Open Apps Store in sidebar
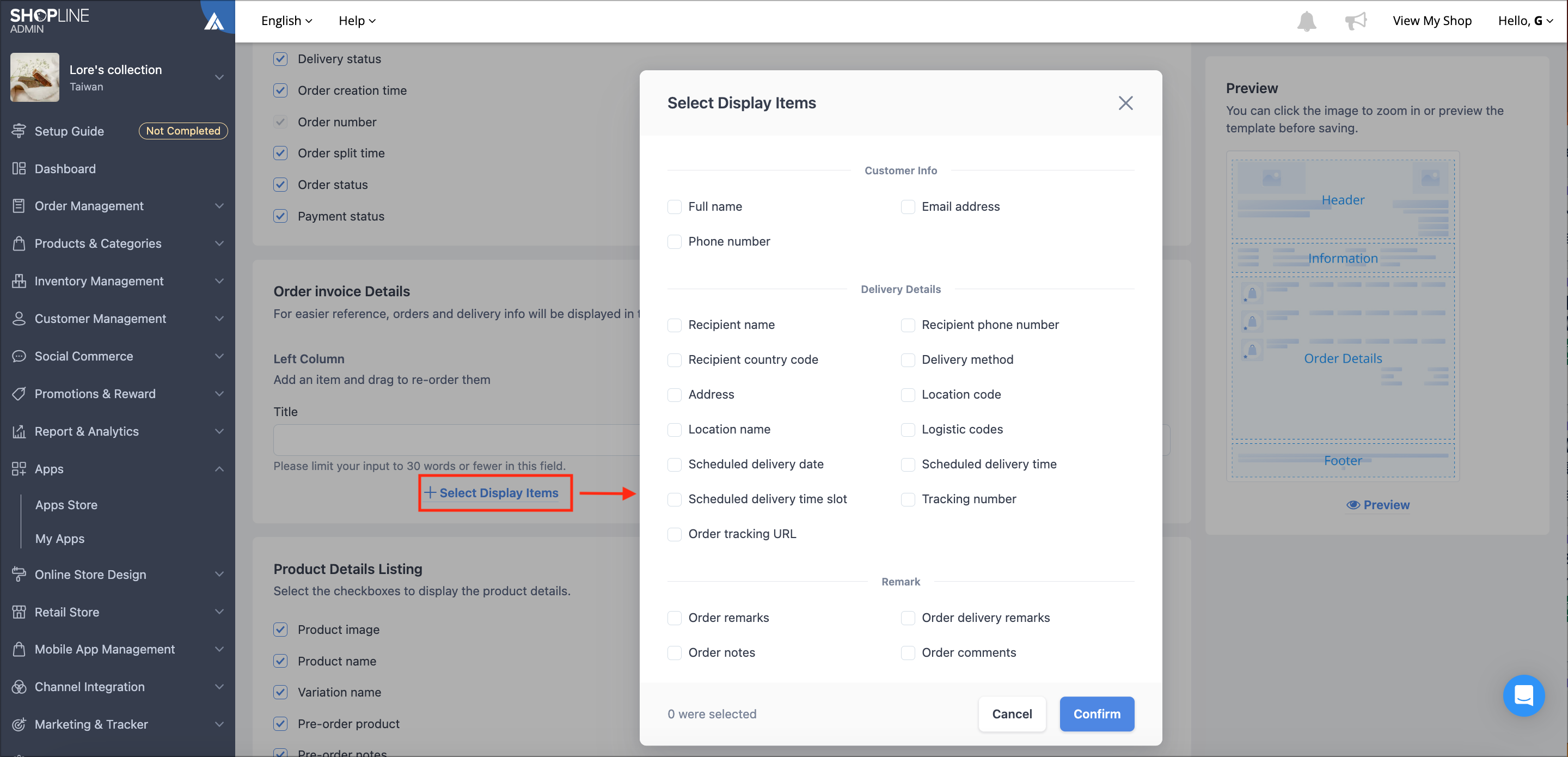1568x757 pixels. (x=66, y=505)
